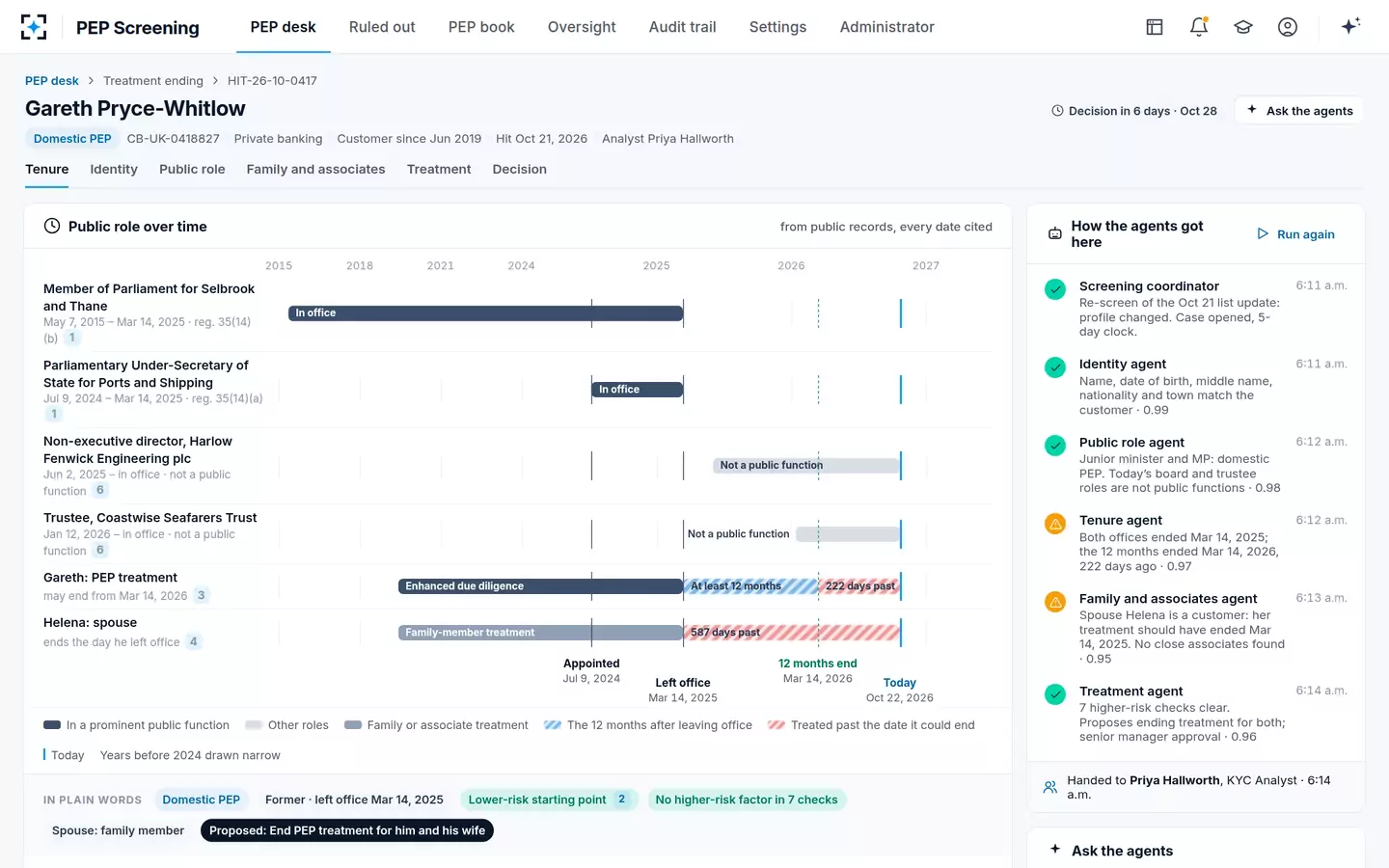Click the sparkle assistant icon in header
This screenshot has height=868, width=1389.
(1350, 26)
